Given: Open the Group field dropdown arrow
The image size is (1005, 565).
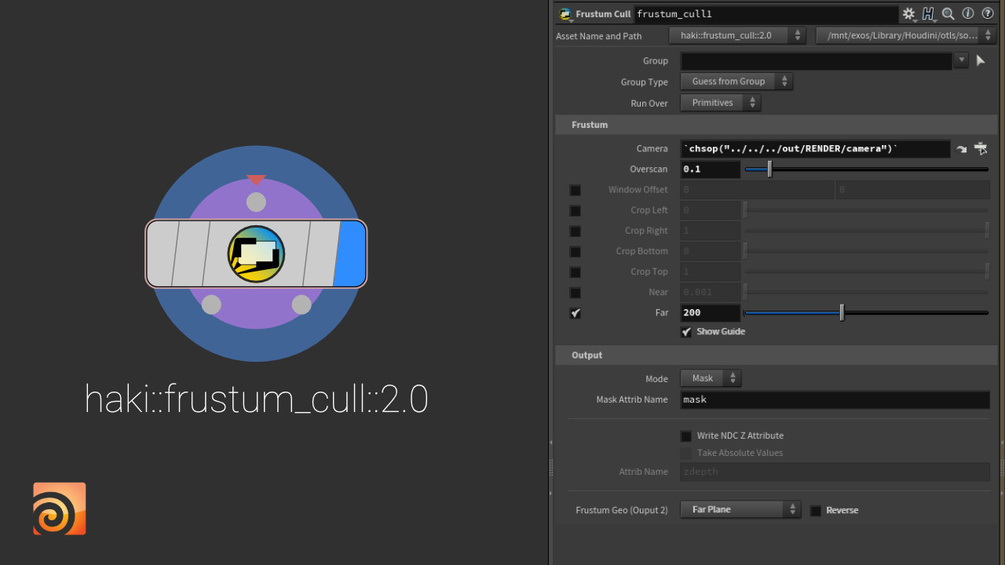Looking at the screenshot, I should click(x=961, y=60).
